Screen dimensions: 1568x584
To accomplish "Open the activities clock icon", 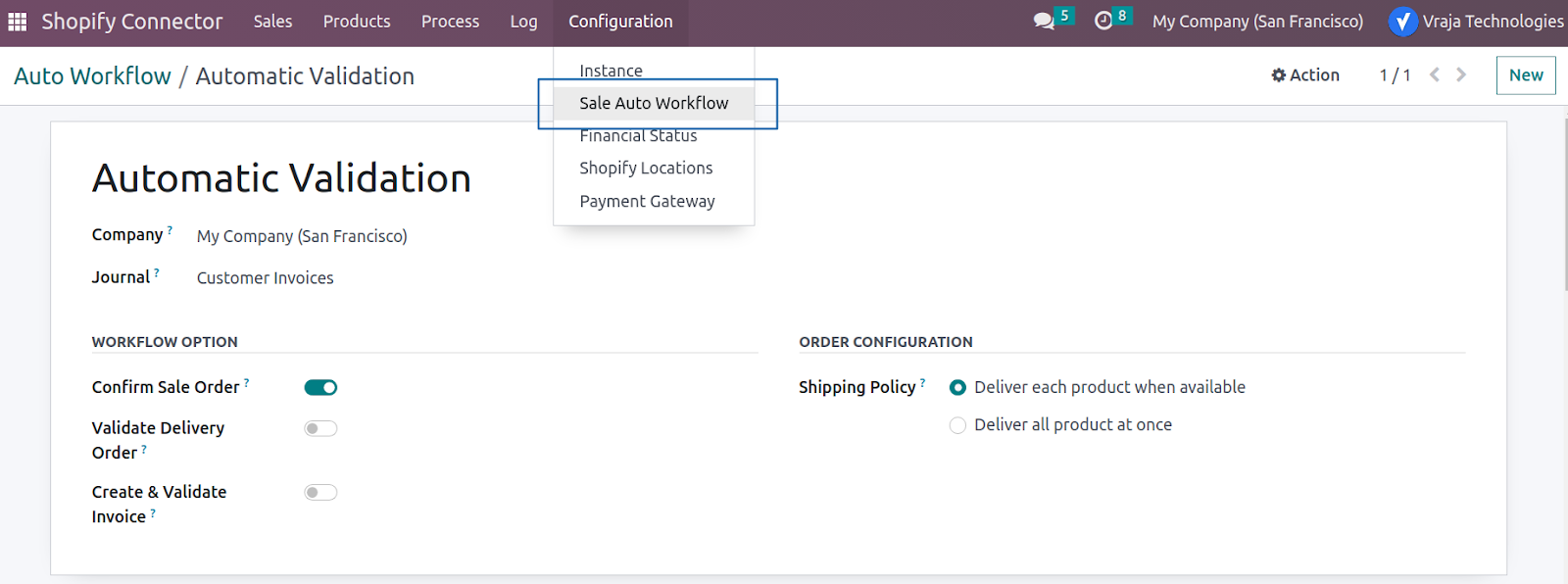I will click(1103, 22).
